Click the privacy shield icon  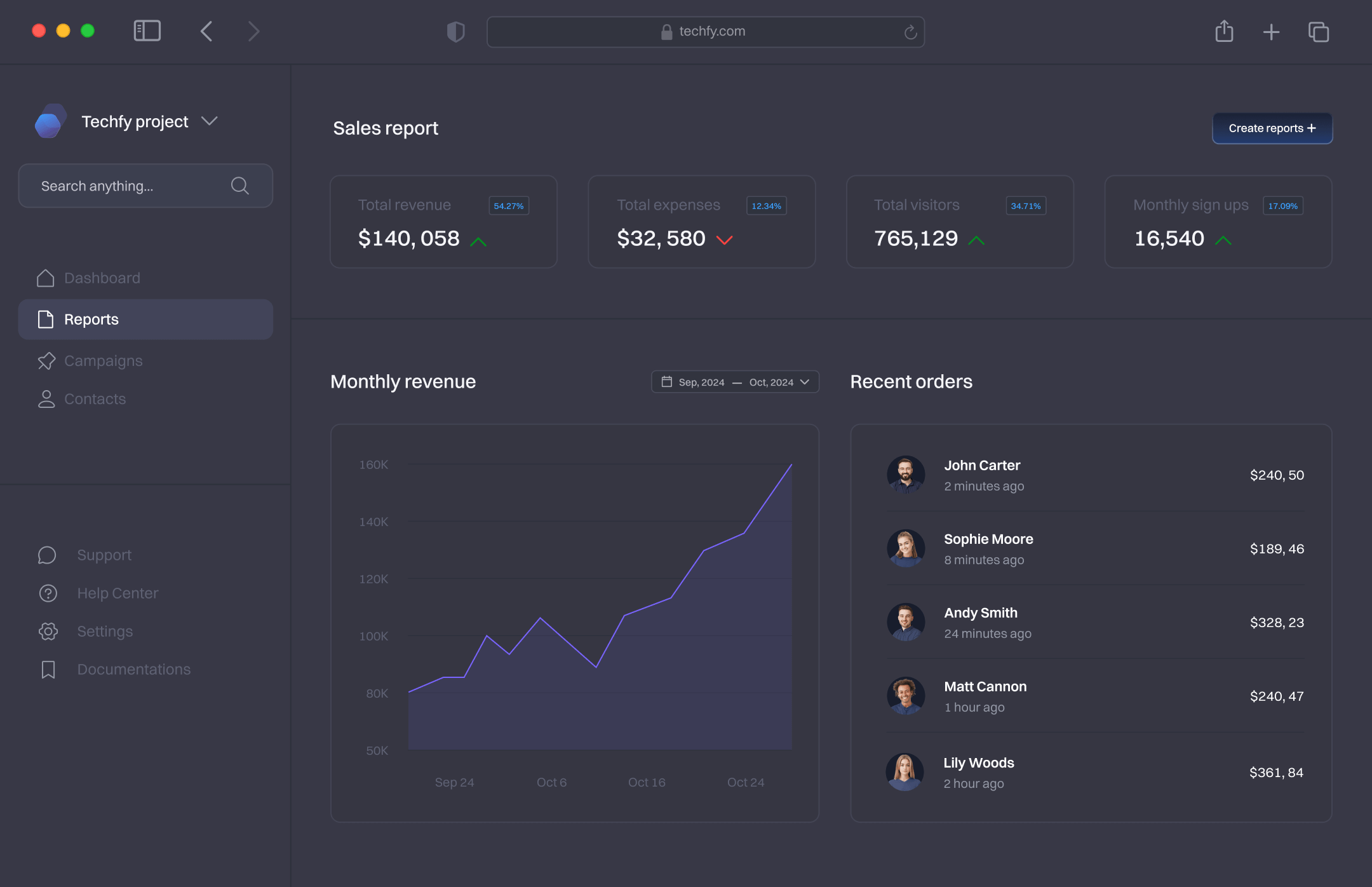pos(455,31)
